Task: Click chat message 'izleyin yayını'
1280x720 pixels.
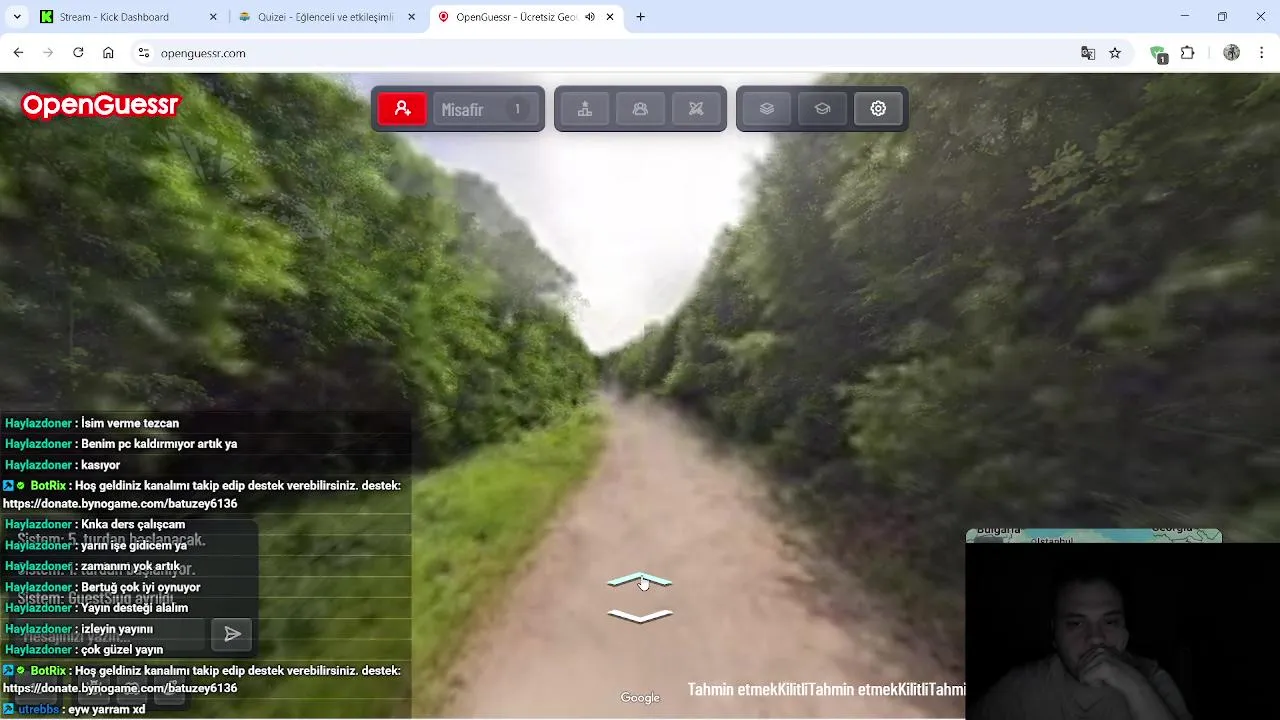Action: [117, 629]
